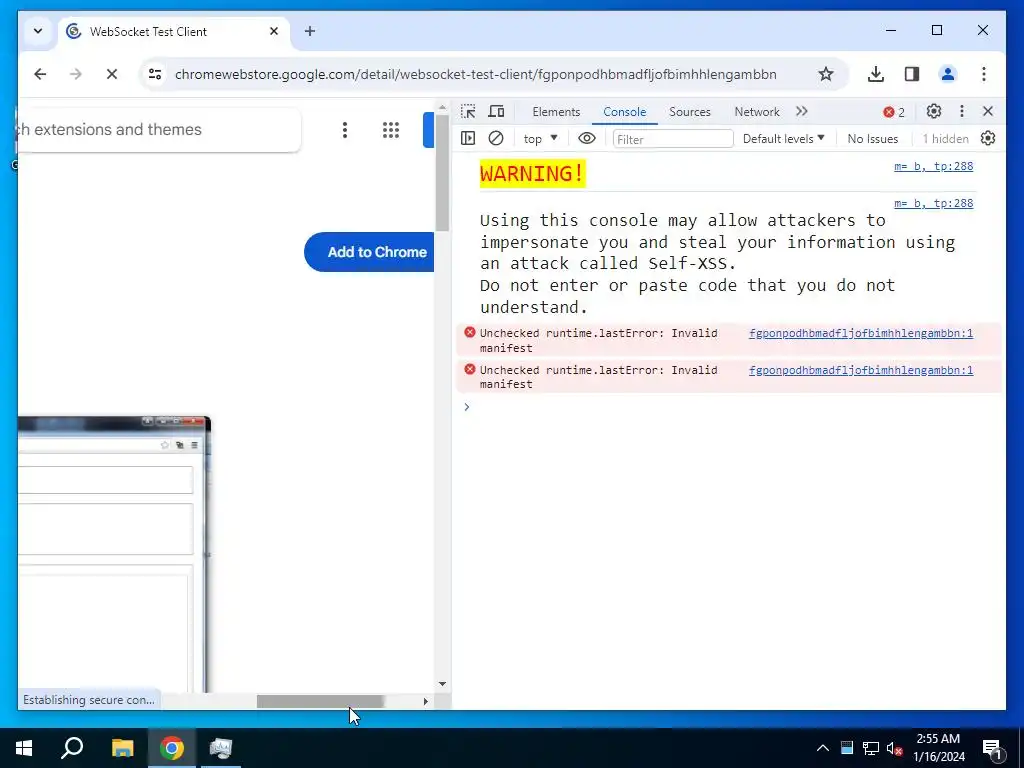The height and width of the screenshot is (768, 1024).
Task: Open the Chrome three-dot menu
Action: pyautogui.click(x=984, y=74)
